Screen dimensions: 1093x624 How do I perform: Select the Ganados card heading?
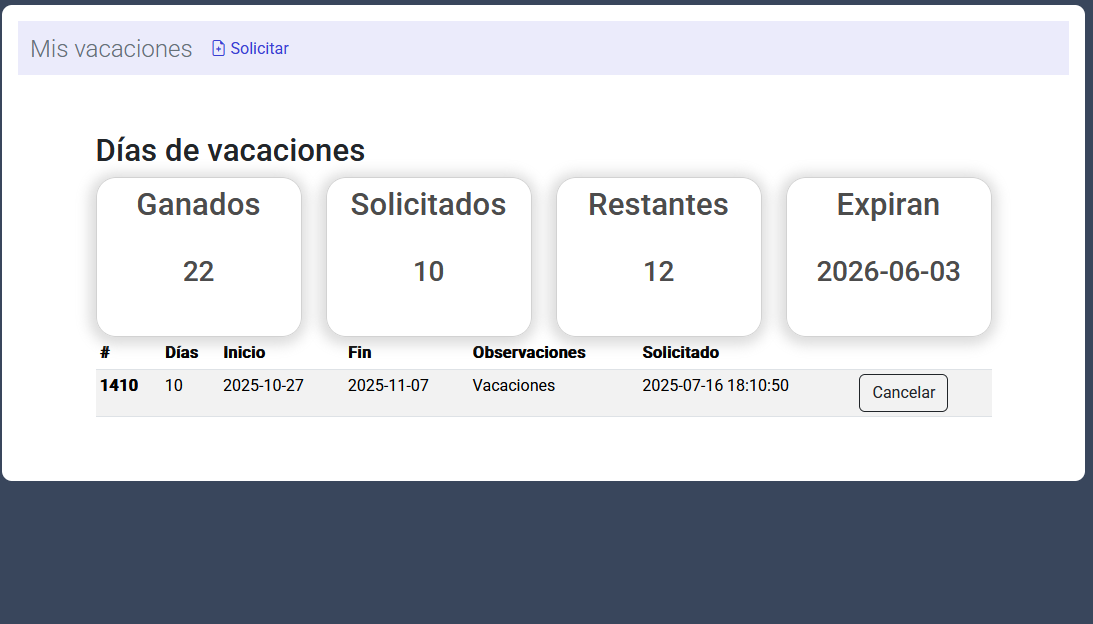[198, 204]
